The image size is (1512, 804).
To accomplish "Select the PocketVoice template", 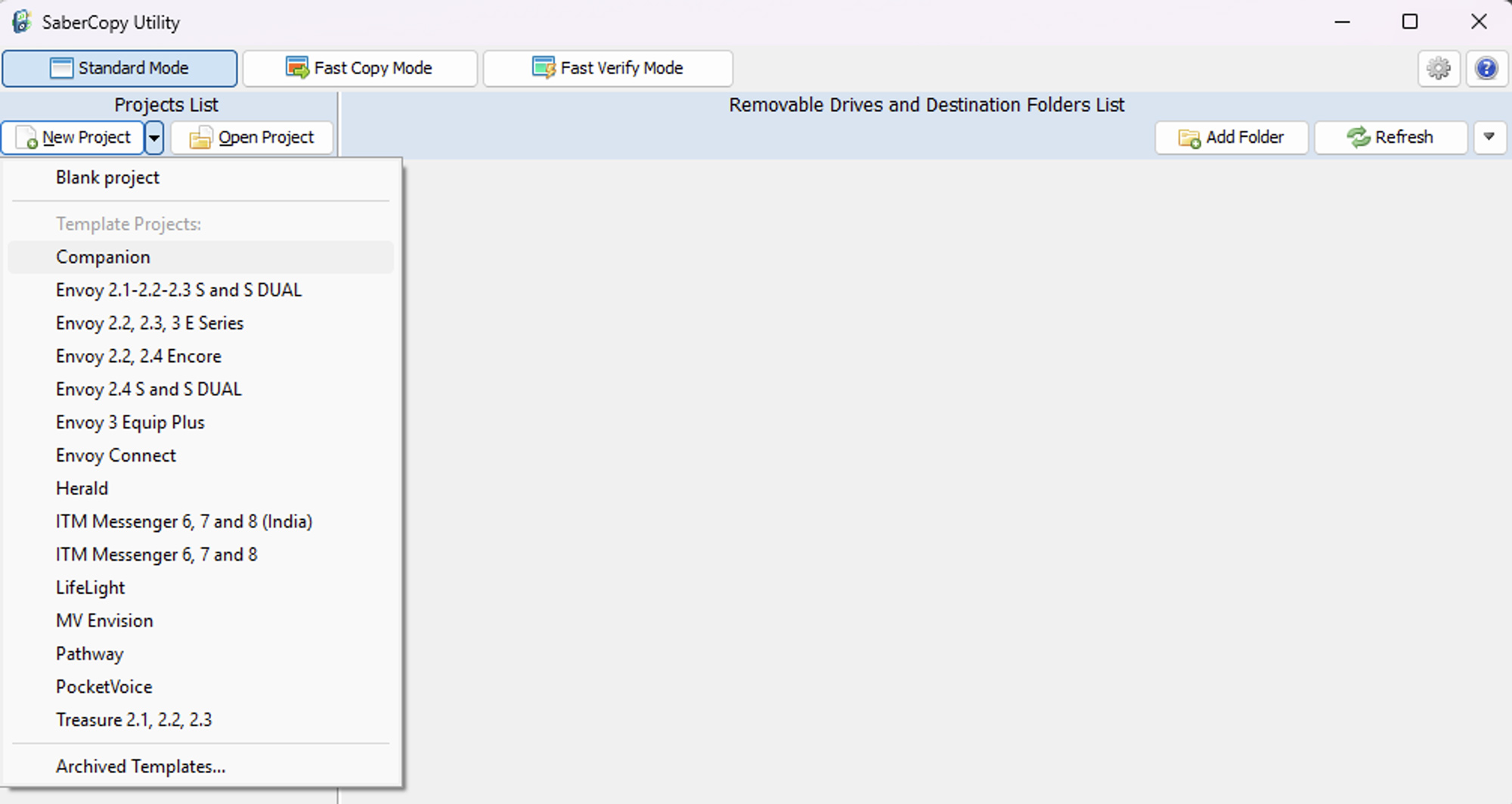I will click(x=200, y=687).
